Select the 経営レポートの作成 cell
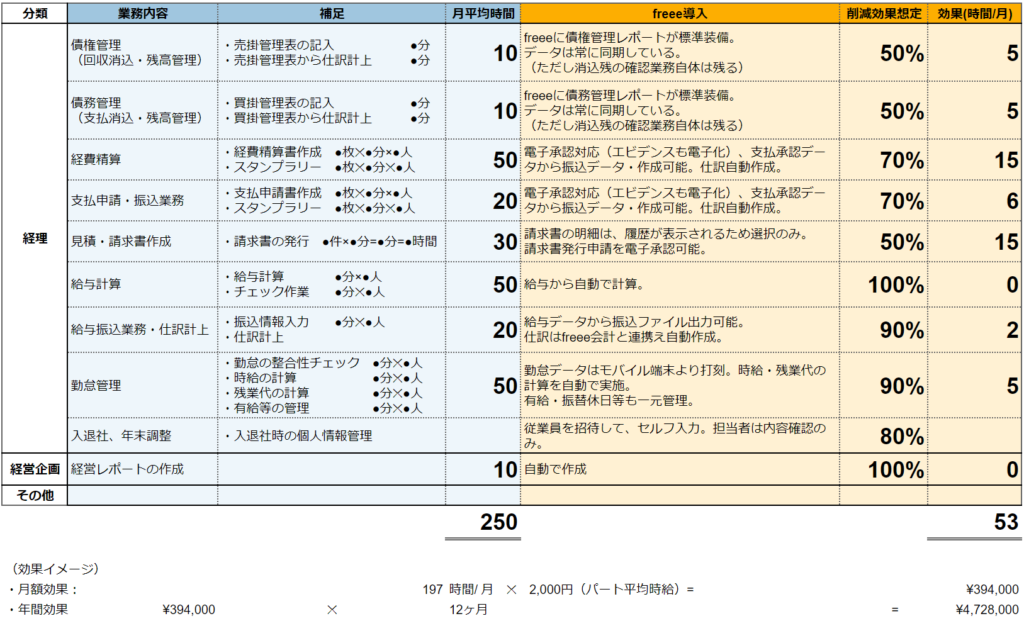The height and width of the screenshot is (621, 1024). [x=142, y=468]
